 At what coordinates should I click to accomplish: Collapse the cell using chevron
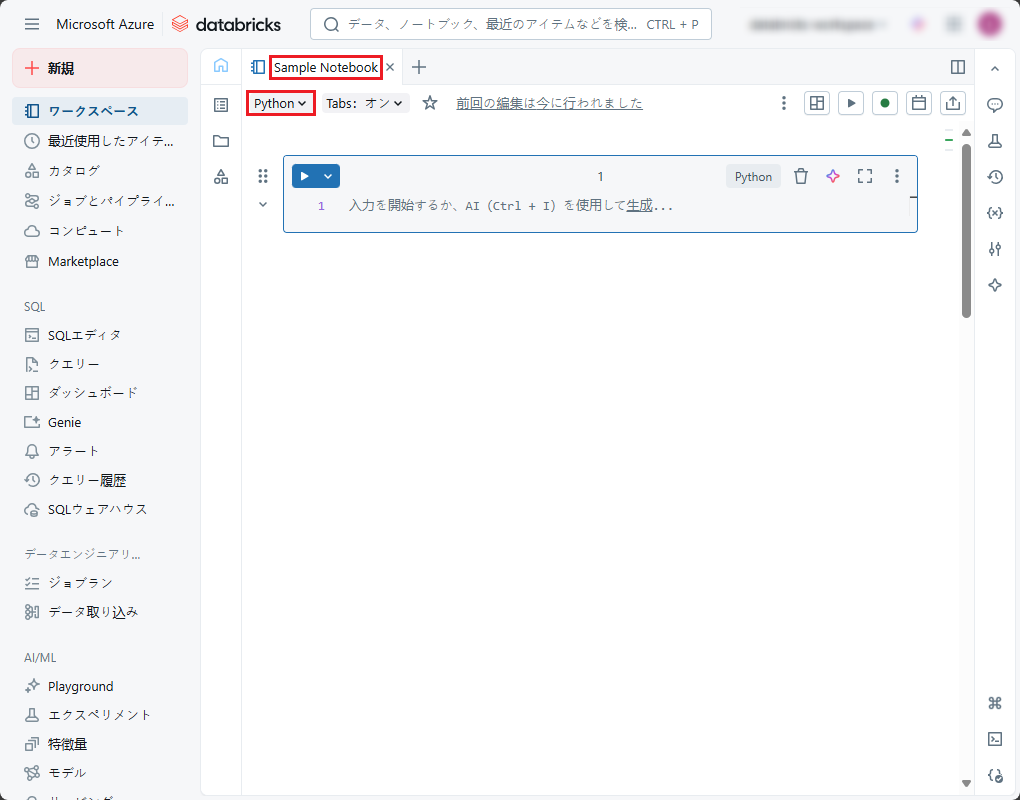[x=263, y=204]
